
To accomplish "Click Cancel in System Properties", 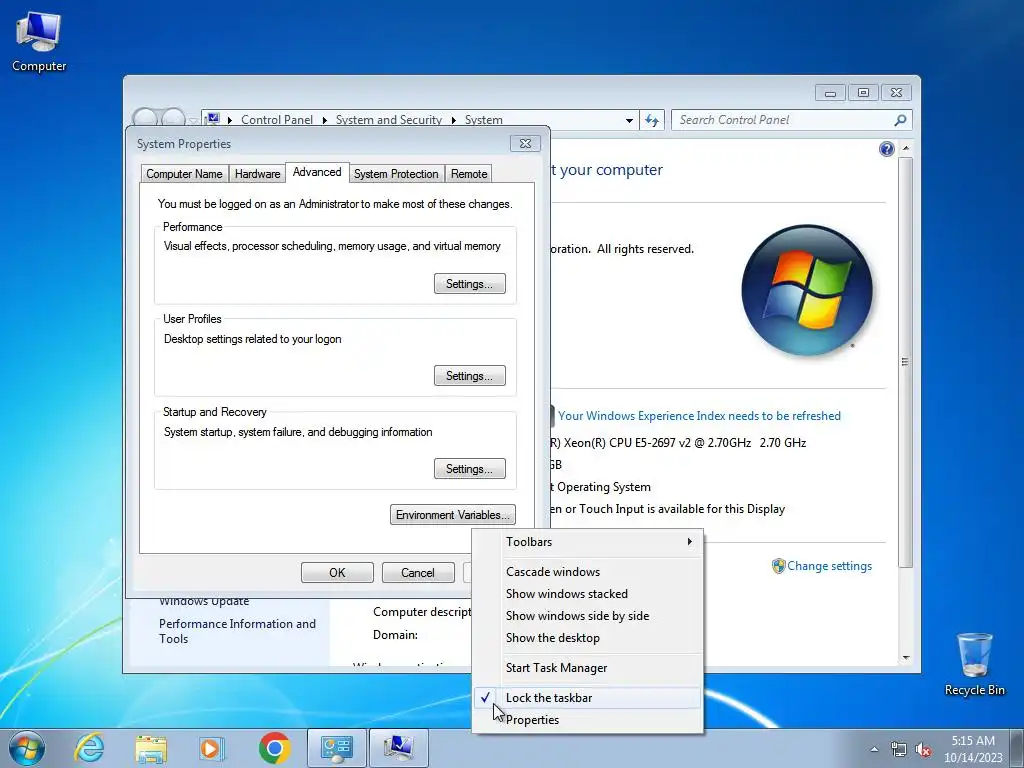I will [418, 573].
